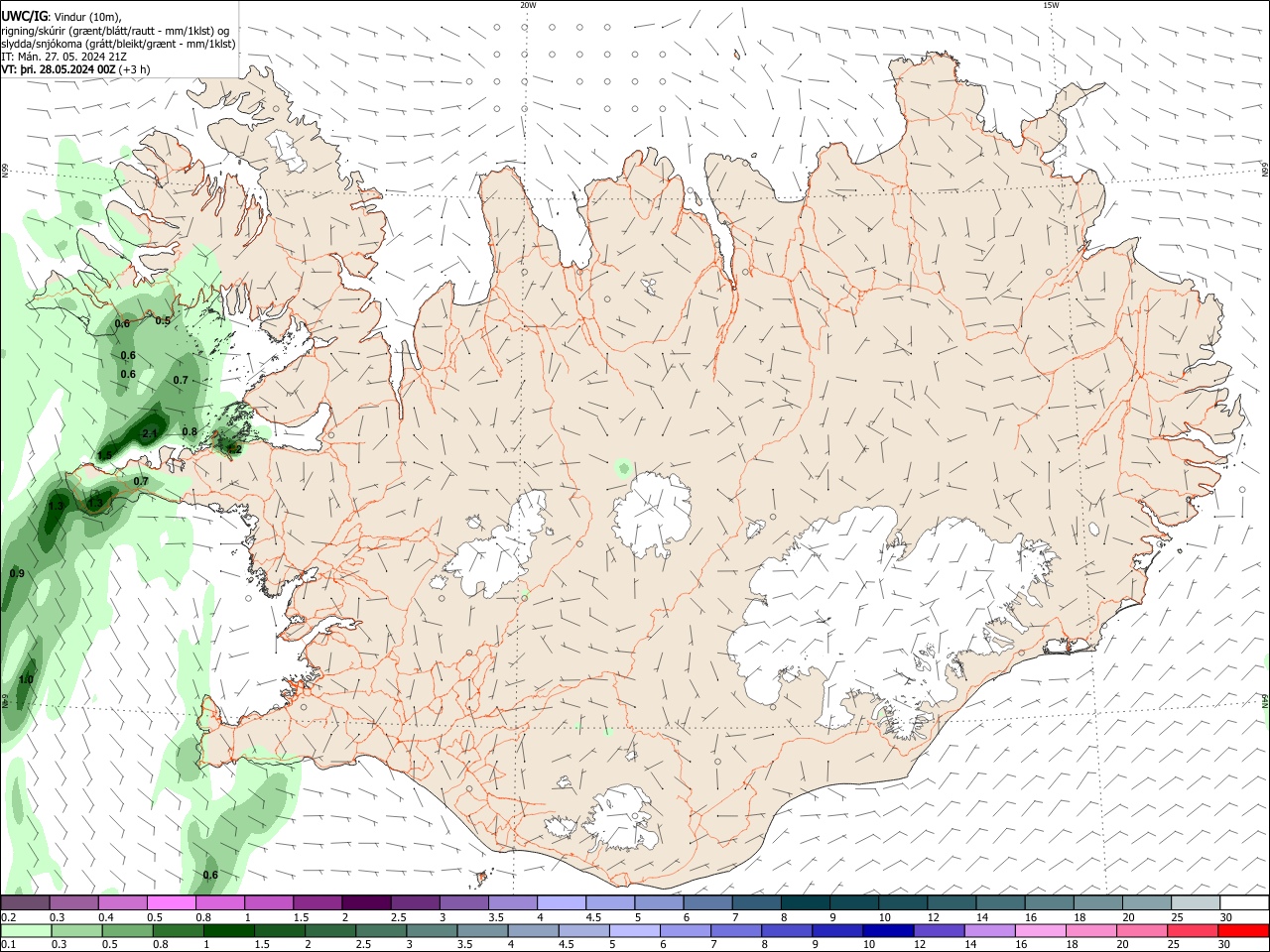This screenshot has width=1270, height=952.
Task: Click the 15W longitude label
Action: point(1051,5)
